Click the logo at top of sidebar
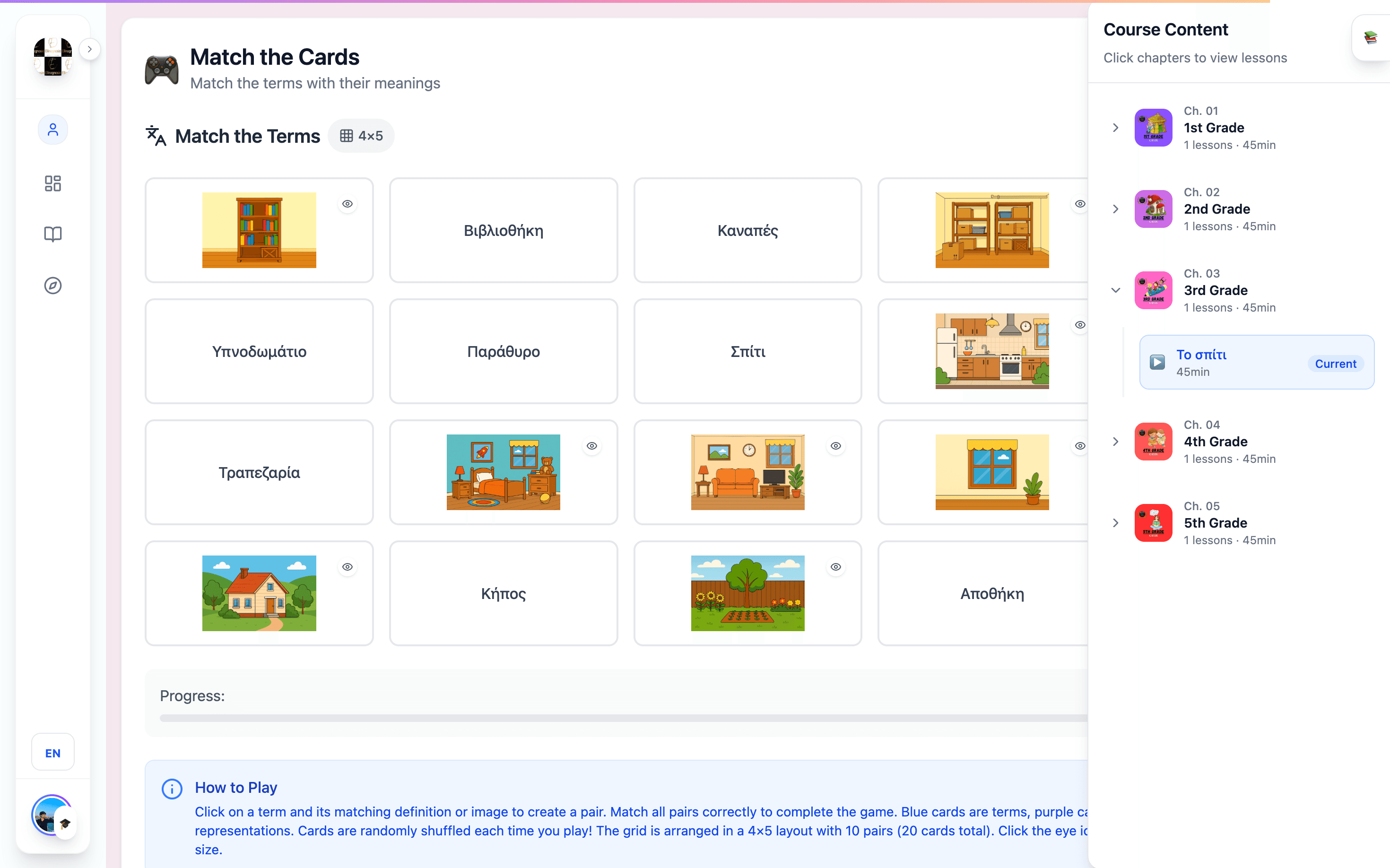Image resolution: width=1390 pixels, height=868 pixels. point(53,57)
